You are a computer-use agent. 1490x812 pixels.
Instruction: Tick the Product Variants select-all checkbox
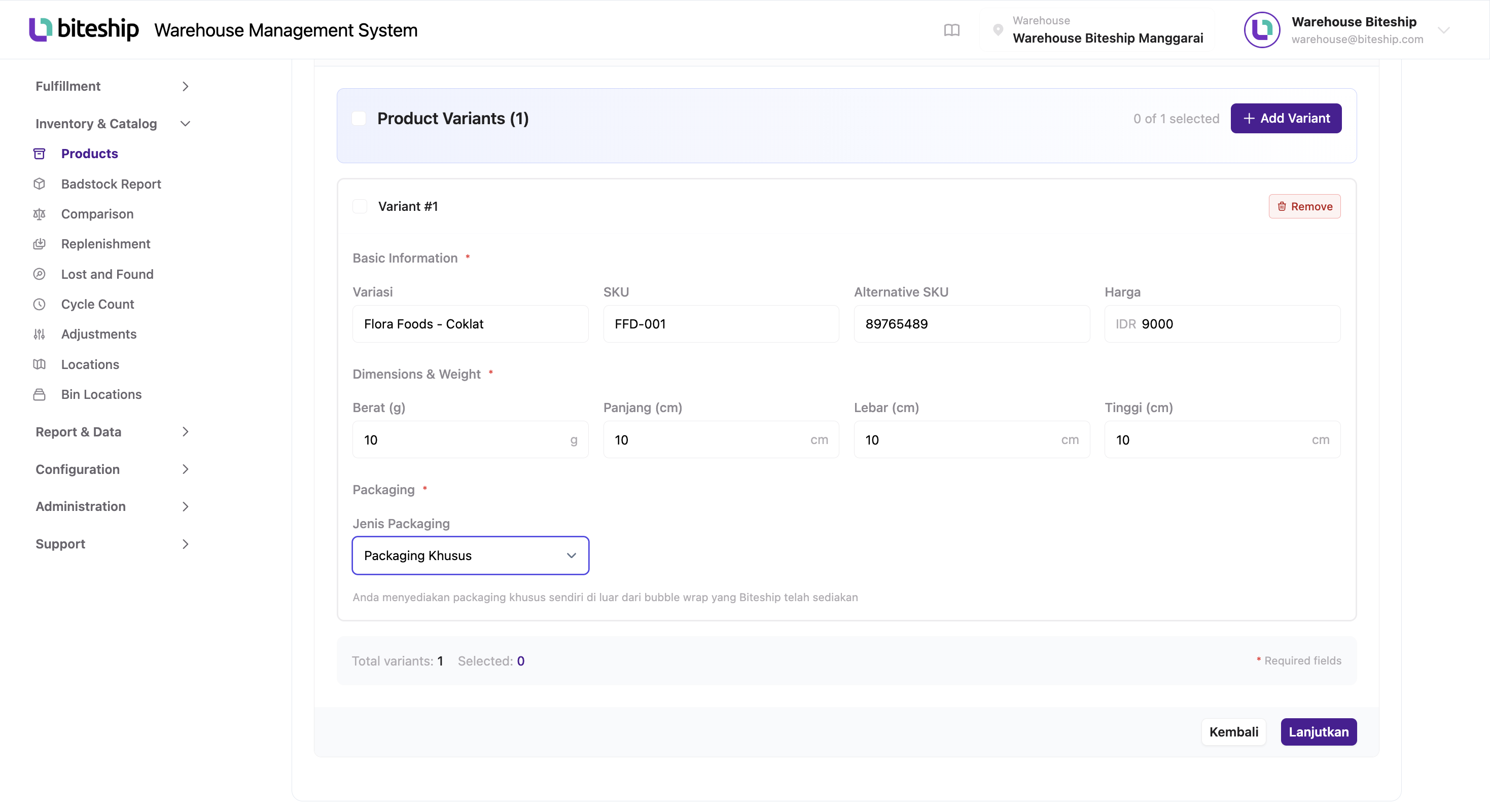[x=359, y=119]
